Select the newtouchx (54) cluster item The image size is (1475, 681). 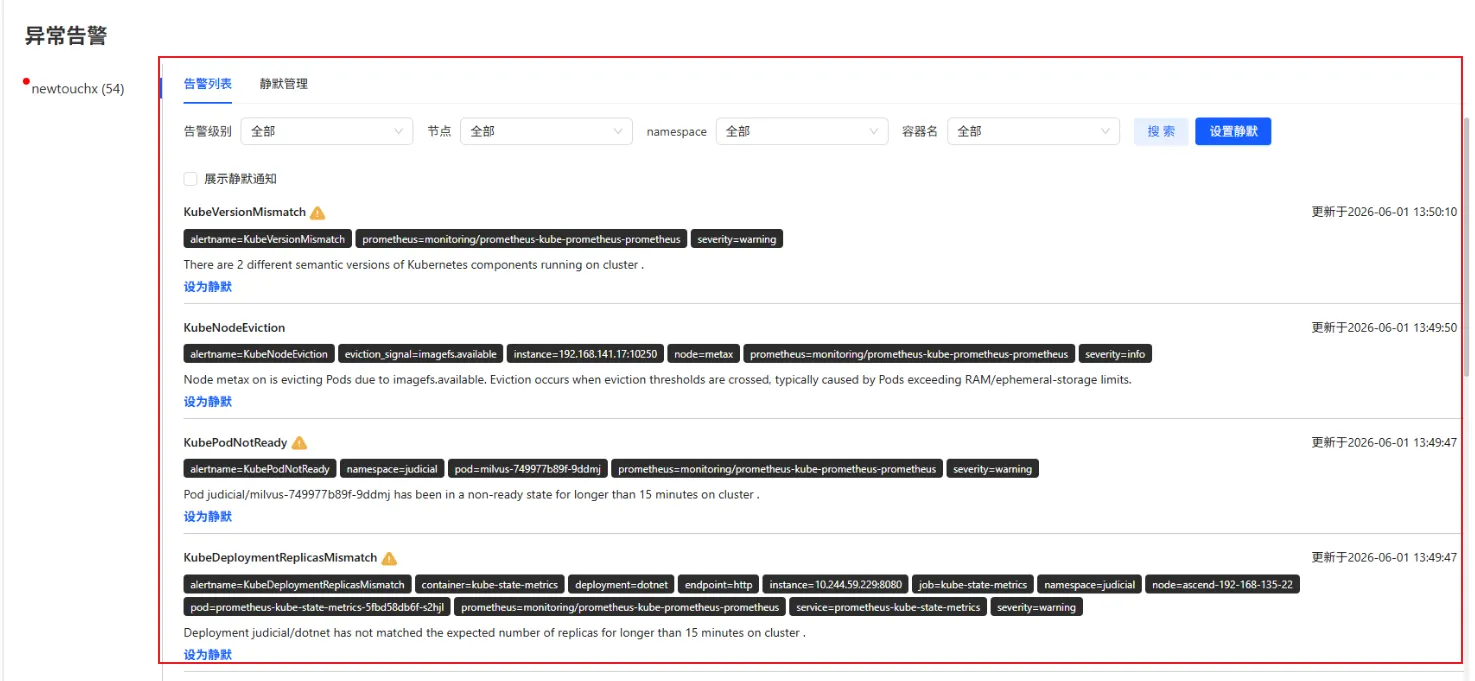coord(78,89)
